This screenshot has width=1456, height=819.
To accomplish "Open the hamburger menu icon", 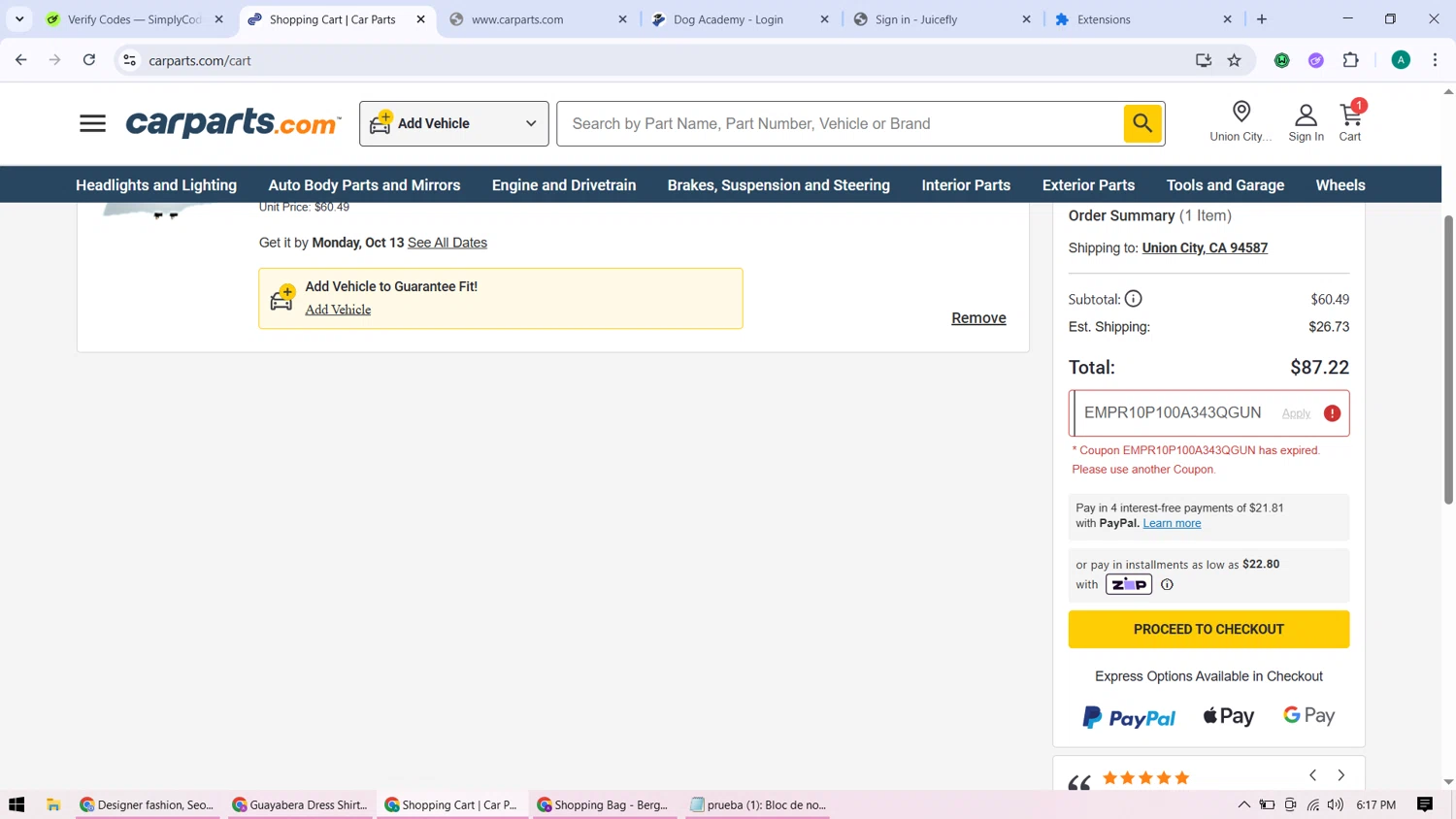I will pos(92,123).
